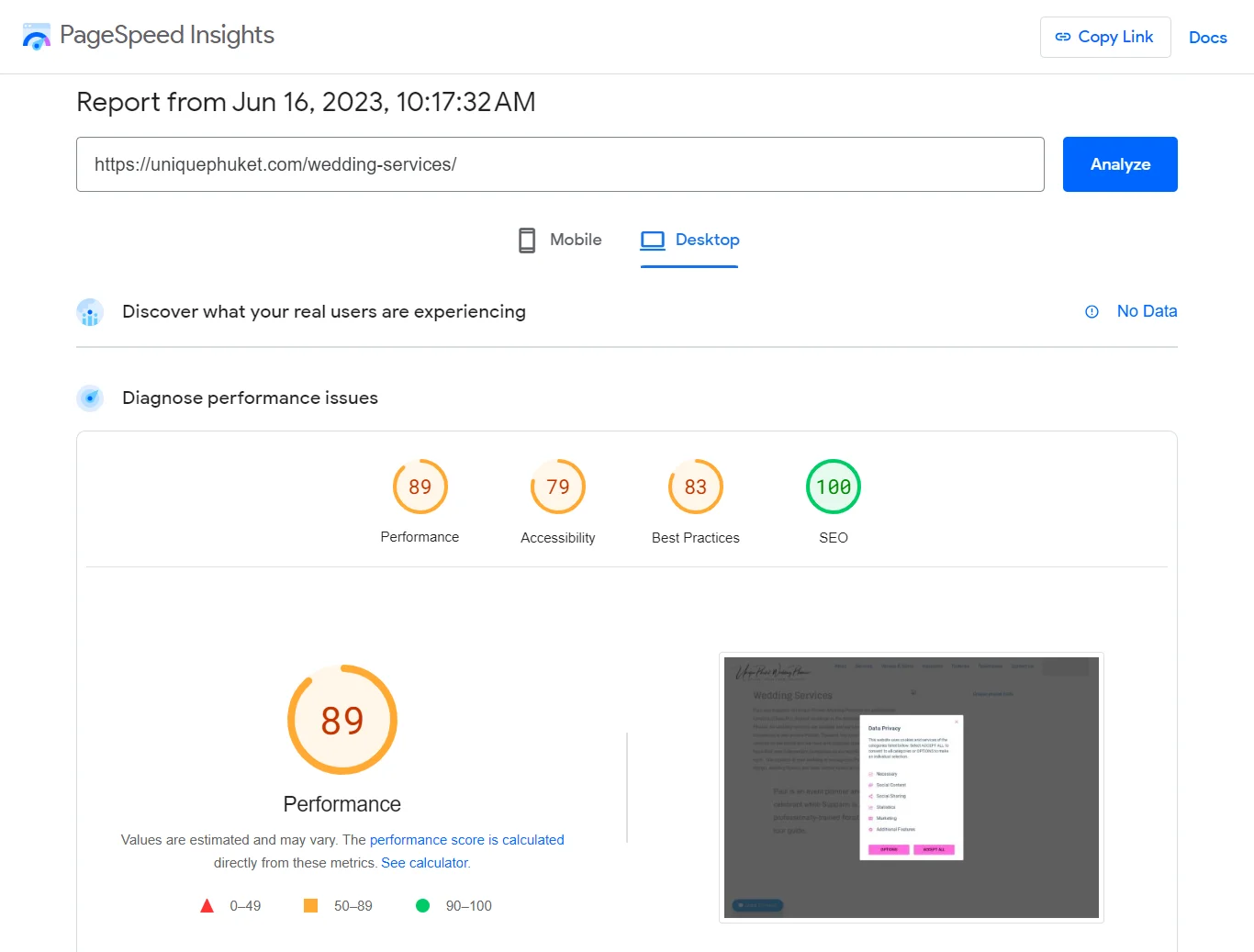Click the Performance label under gauge 89
Screen dimensions: 1254x952
point(420,537)
